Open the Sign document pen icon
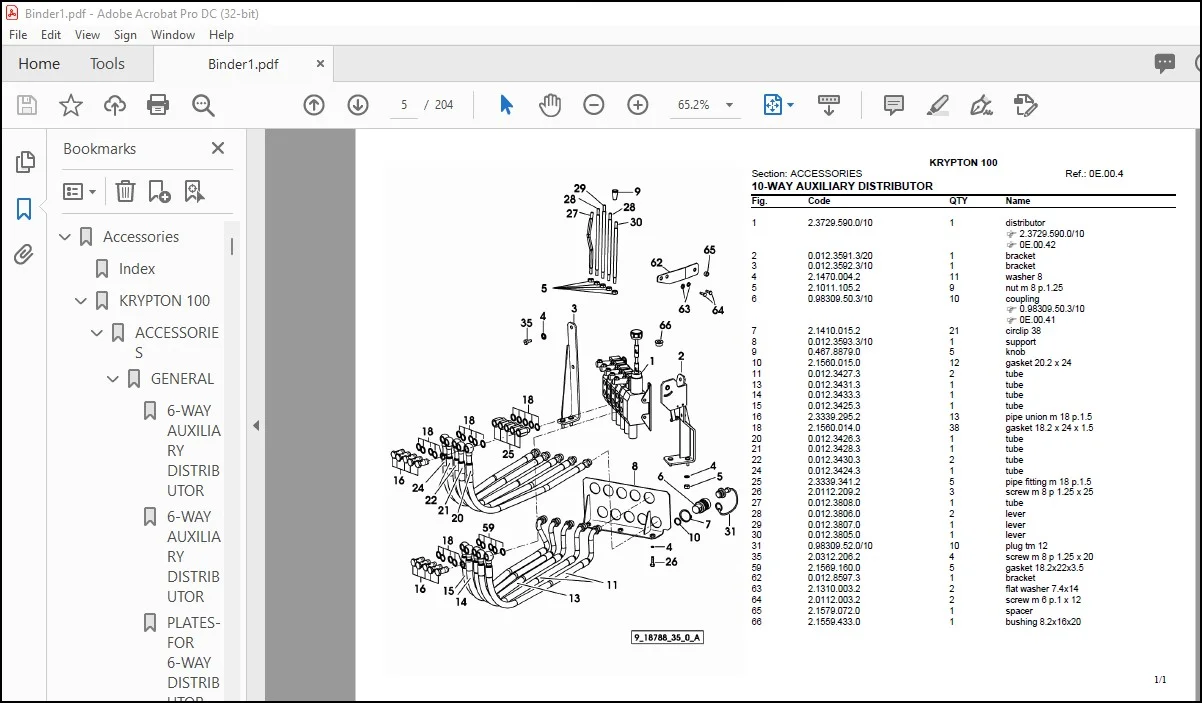Screen dimensions: 1202x703 pyautogui.click(x=981, y=105)
